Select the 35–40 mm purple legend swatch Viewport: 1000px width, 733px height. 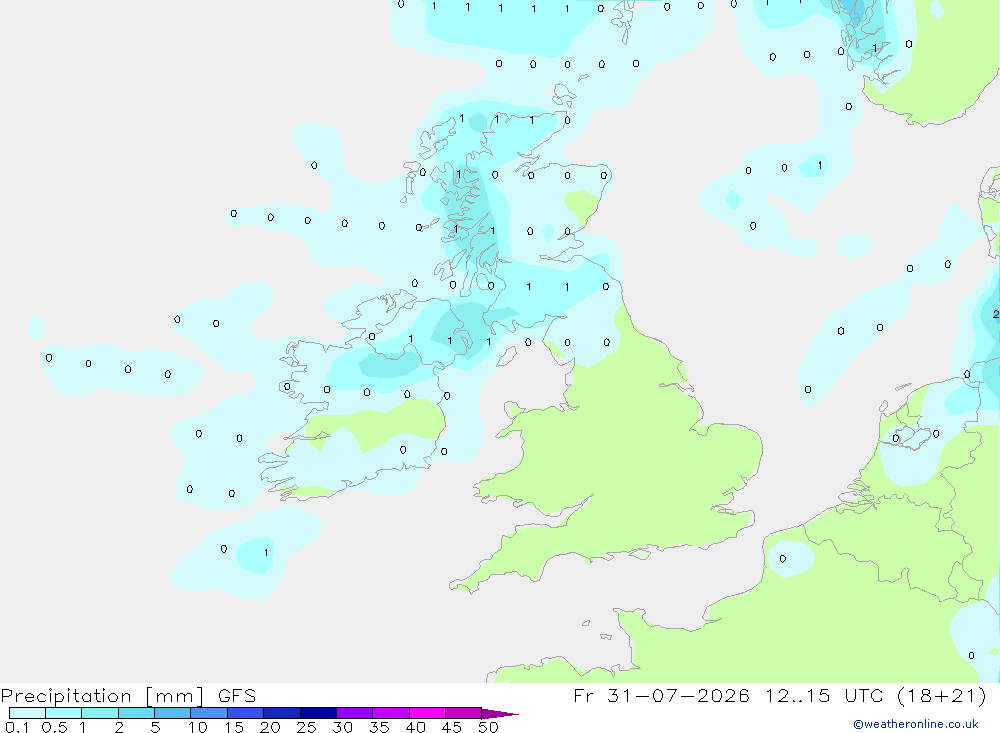(x=390, y=713)
